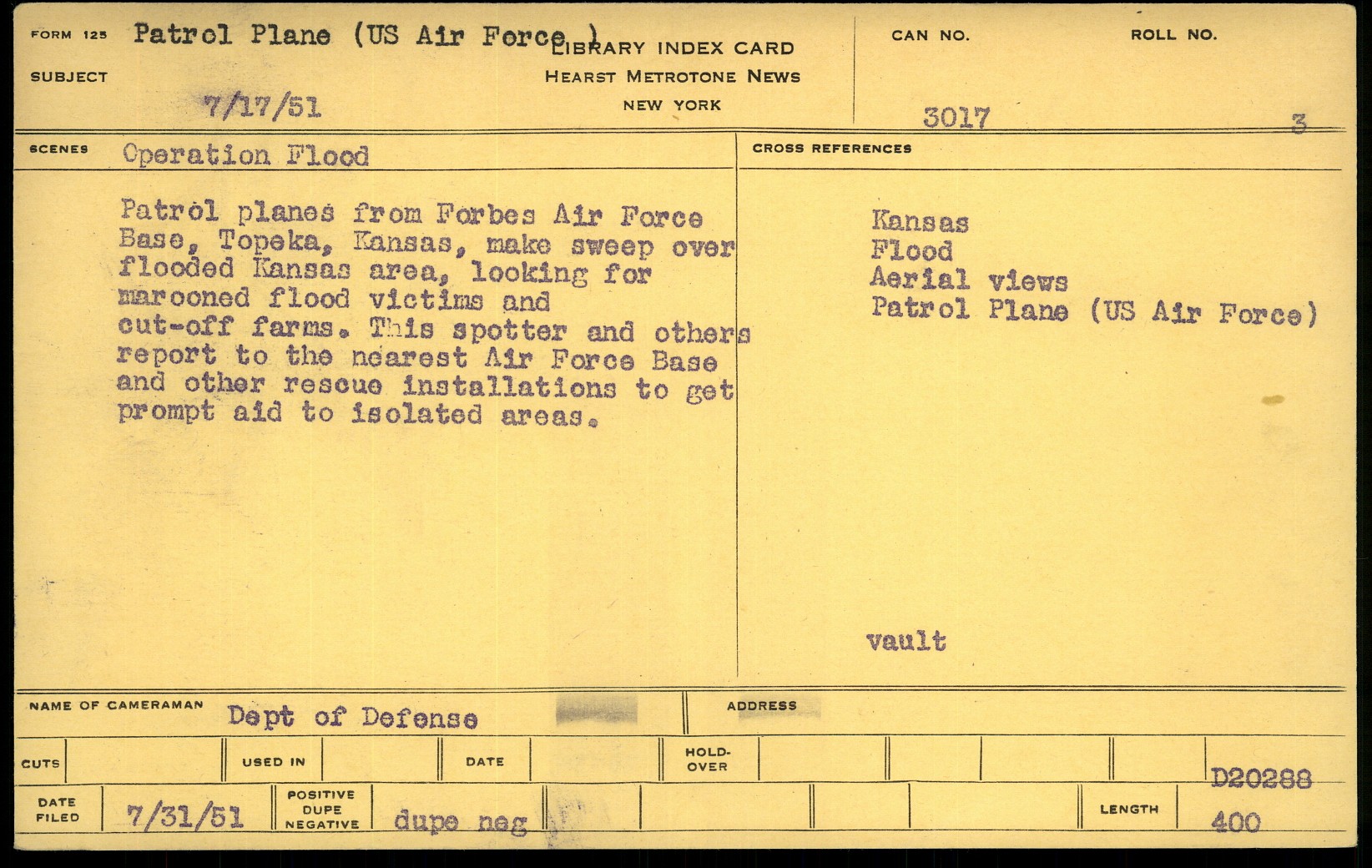Click the cameraman name 'Dept of Defense'
1372x868 pixels.
[x=352, y=718]
